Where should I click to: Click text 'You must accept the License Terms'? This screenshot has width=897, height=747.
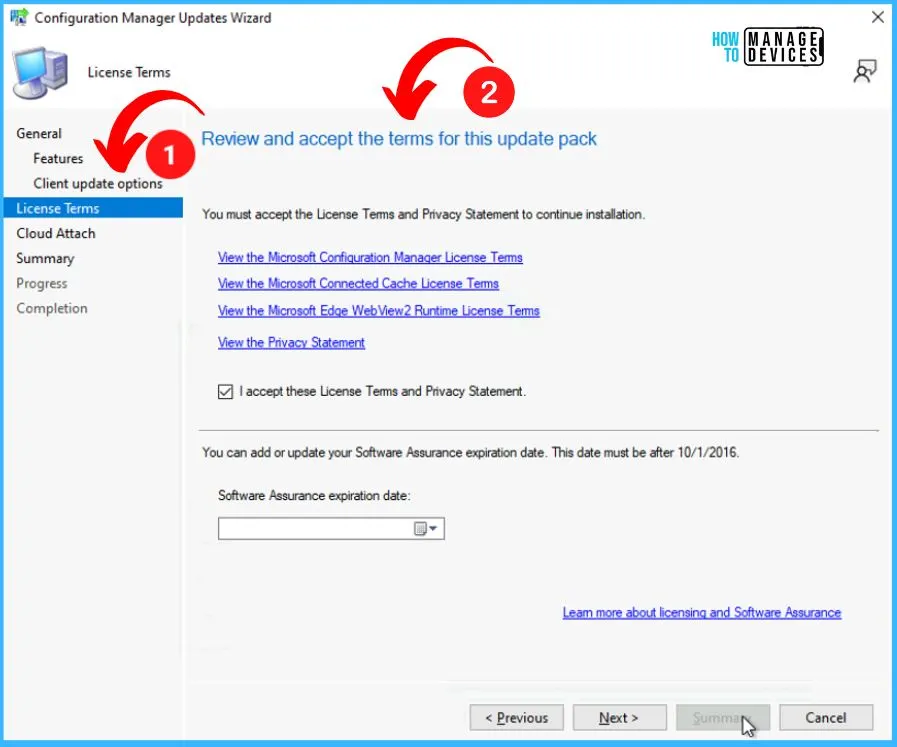(423, 214)
